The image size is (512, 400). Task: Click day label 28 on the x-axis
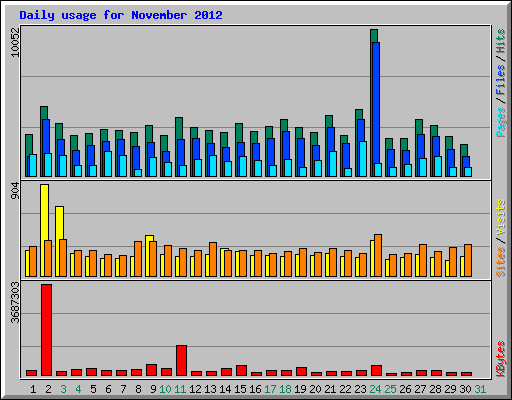click(x=435, y=389)
